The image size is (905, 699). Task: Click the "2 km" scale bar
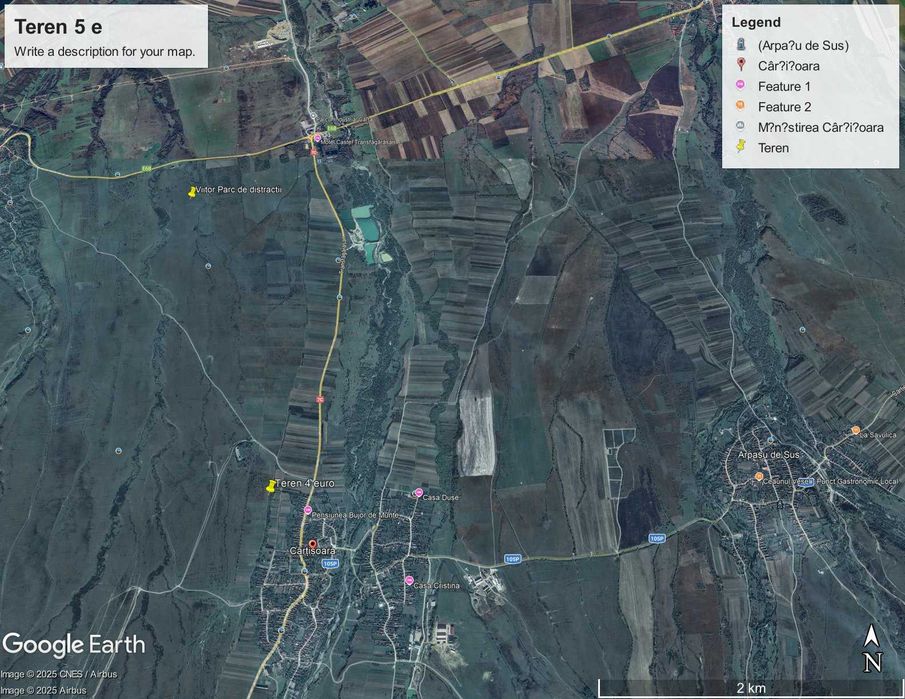[x=751, y=687]
